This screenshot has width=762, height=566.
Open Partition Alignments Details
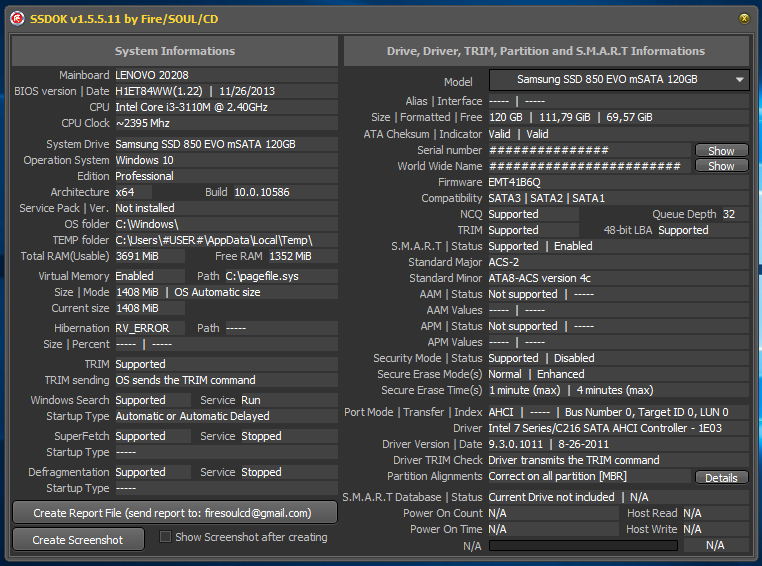click(x=721, y=478)
